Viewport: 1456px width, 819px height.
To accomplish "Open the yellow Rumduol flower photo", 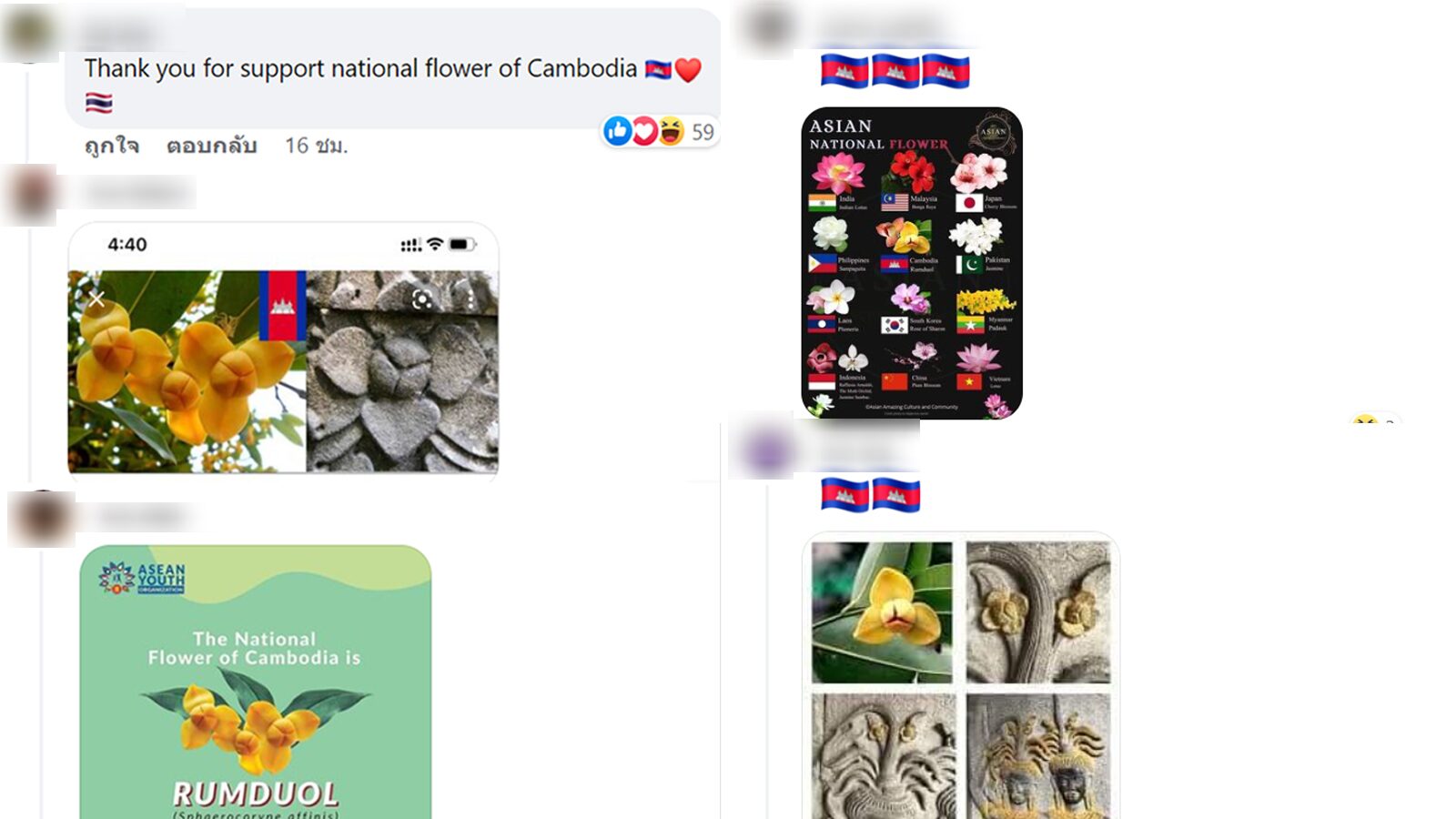I will pyautogui.click(x=882, y=612).
